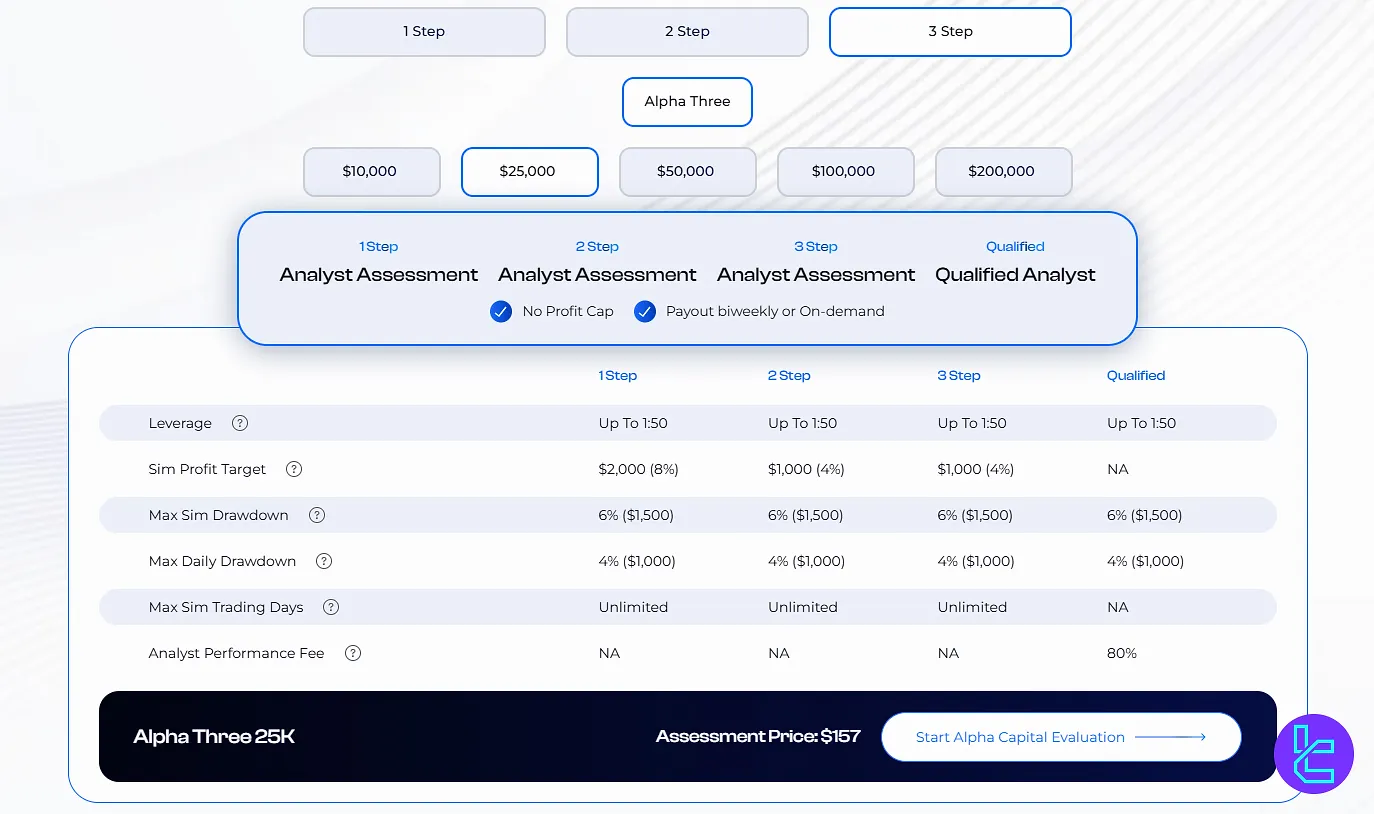Toggle the No Profit Cap checkmark

501,312
